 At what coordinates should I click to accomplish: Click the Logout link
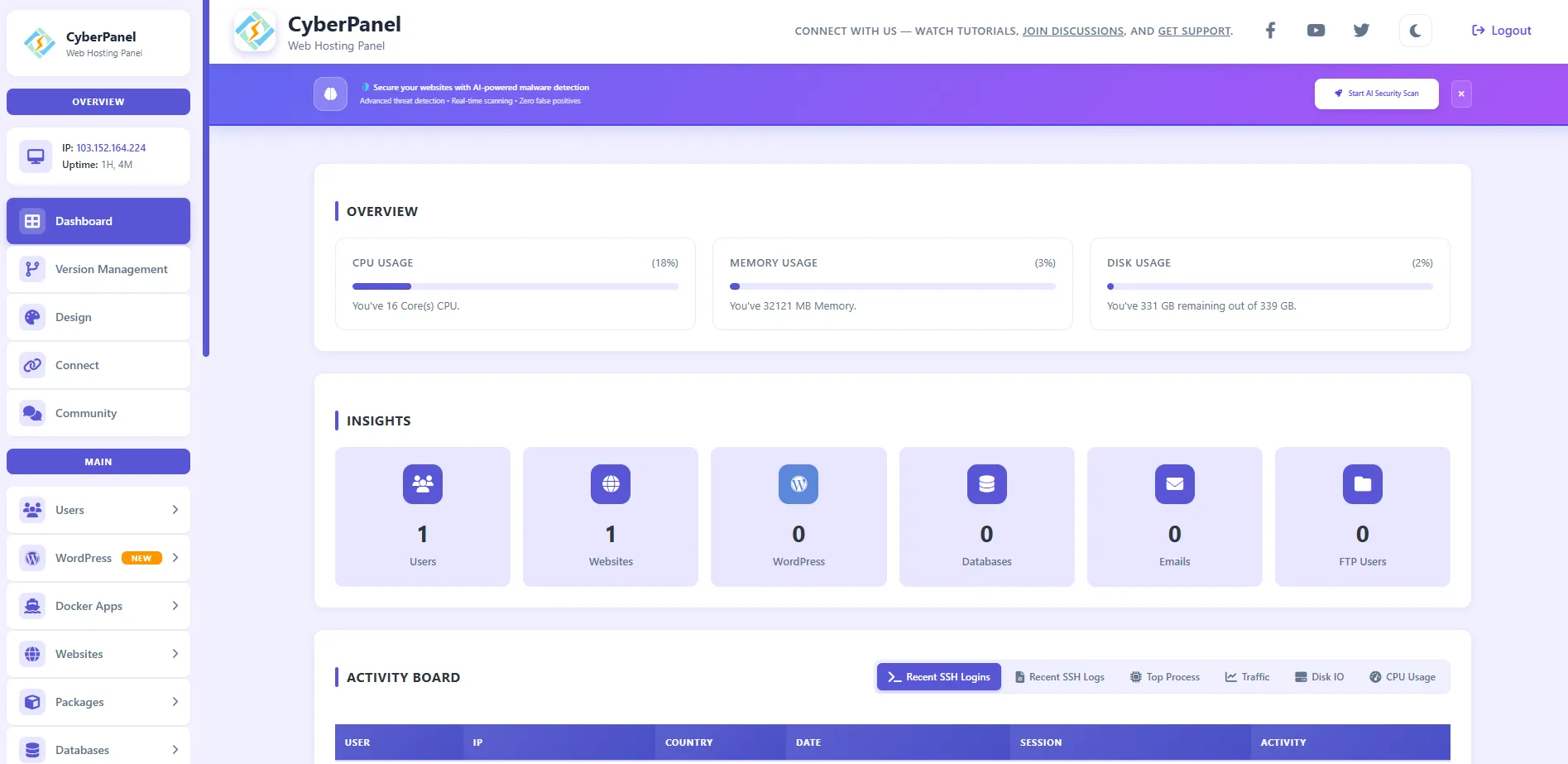coord(1501,31)
